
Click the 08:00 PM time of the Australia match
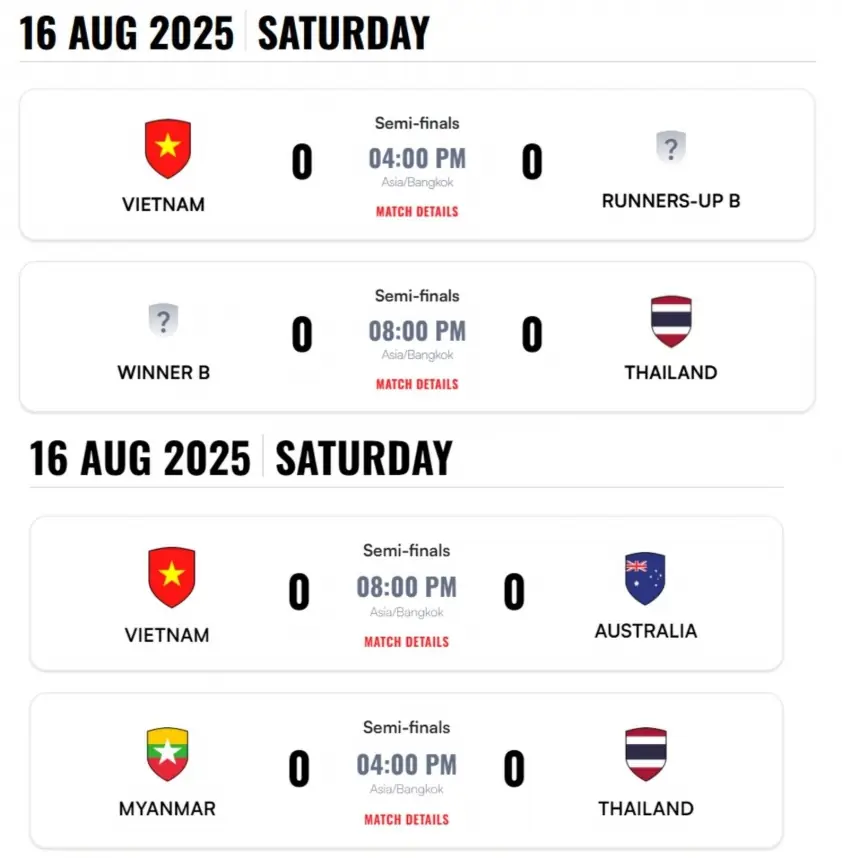pos(407,588)
